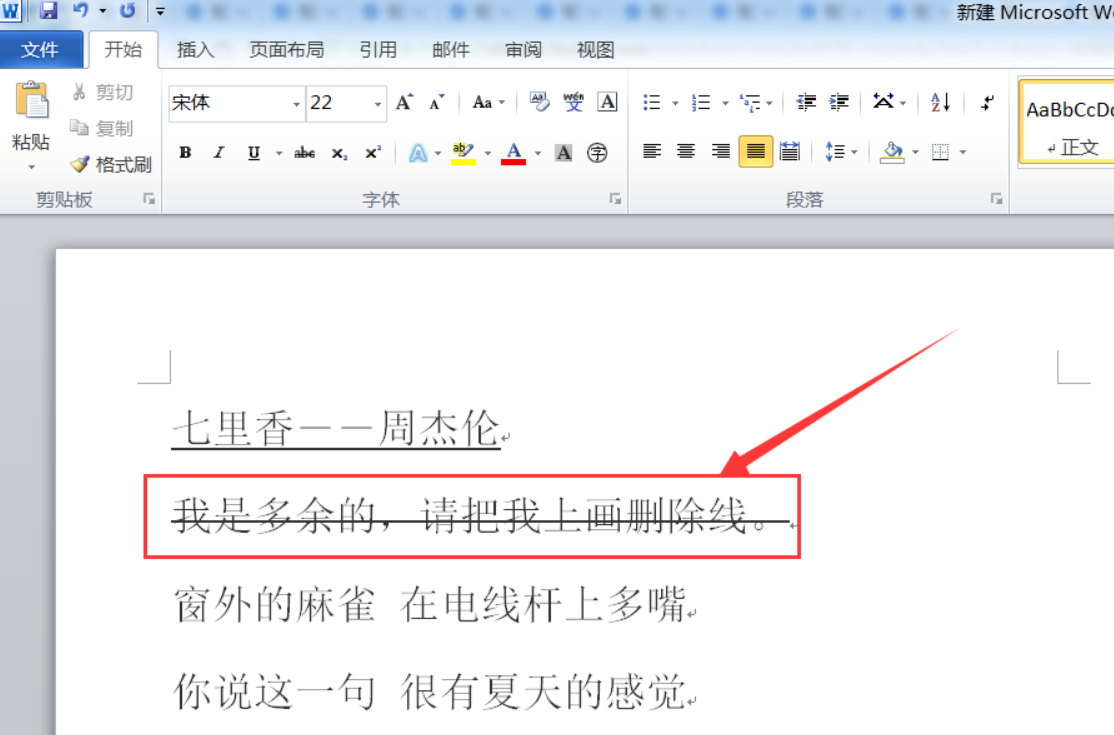Toggle bold formatting
Screen dimensions: 1114x735
click(185, 153)
